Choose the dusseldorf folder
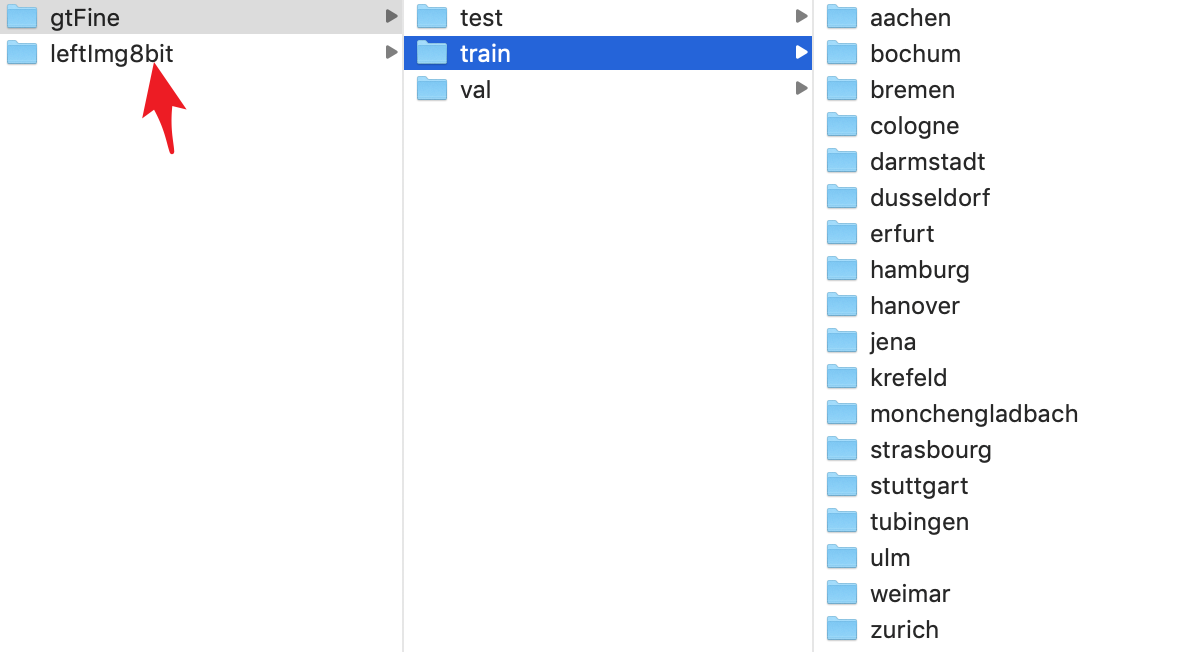Viewport: 1184px width, 652px height. (x=930, y=197)
